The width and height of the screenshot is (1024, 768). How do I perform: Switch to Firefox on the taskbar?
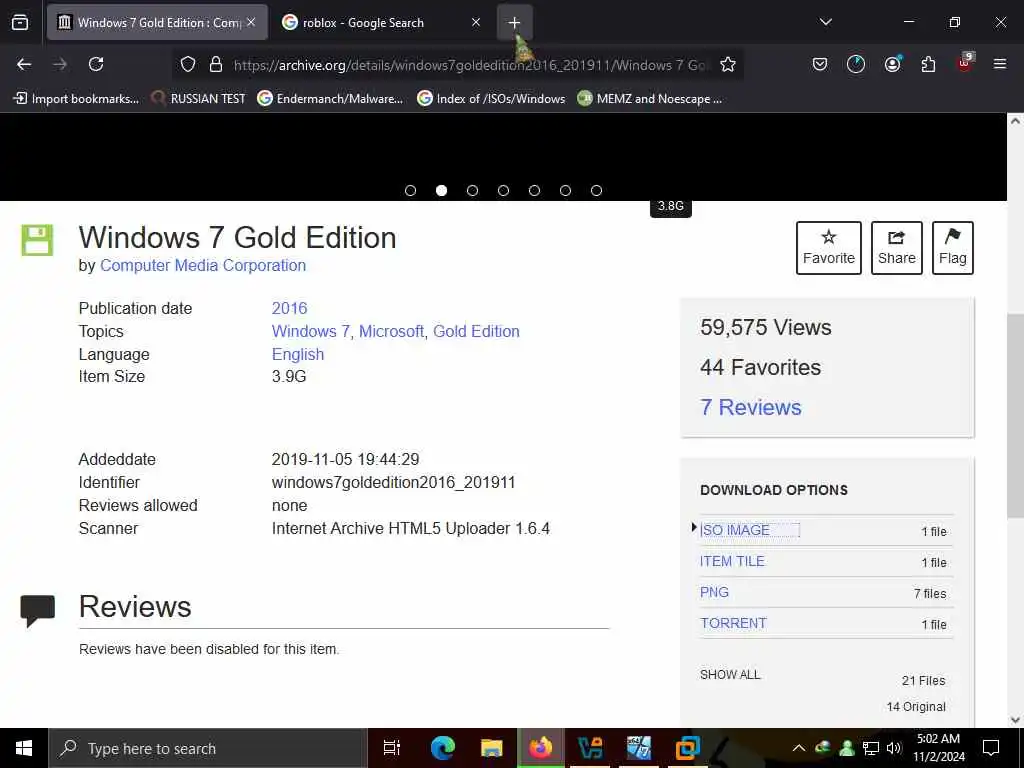tap(541, 748)
